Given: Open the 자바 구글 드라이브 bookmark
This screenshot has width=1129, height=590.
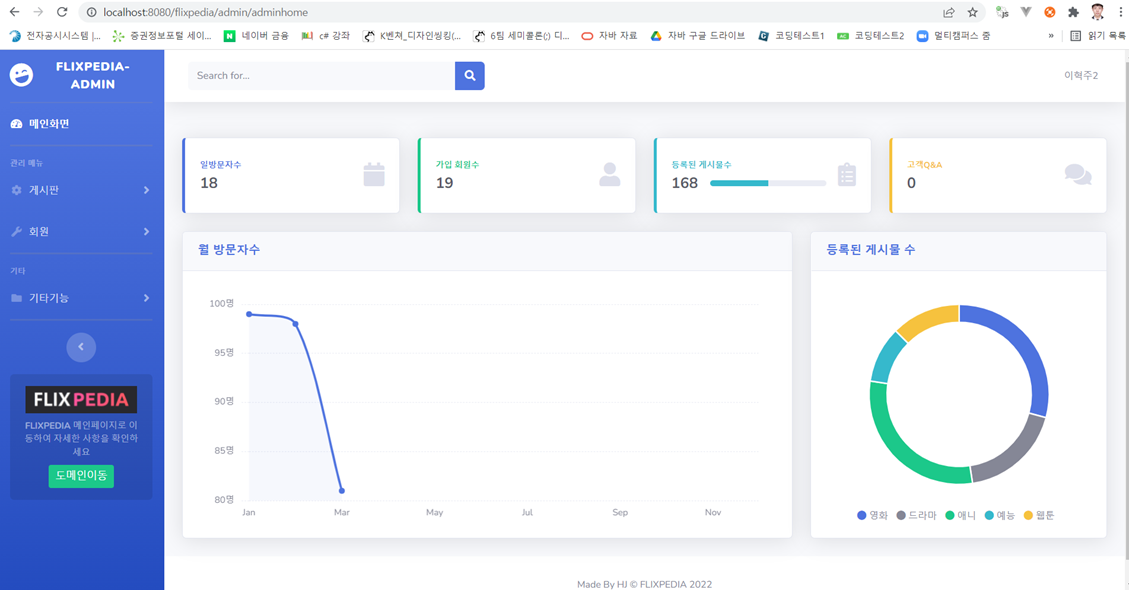Looking at the screenshot, I should 697,35.
